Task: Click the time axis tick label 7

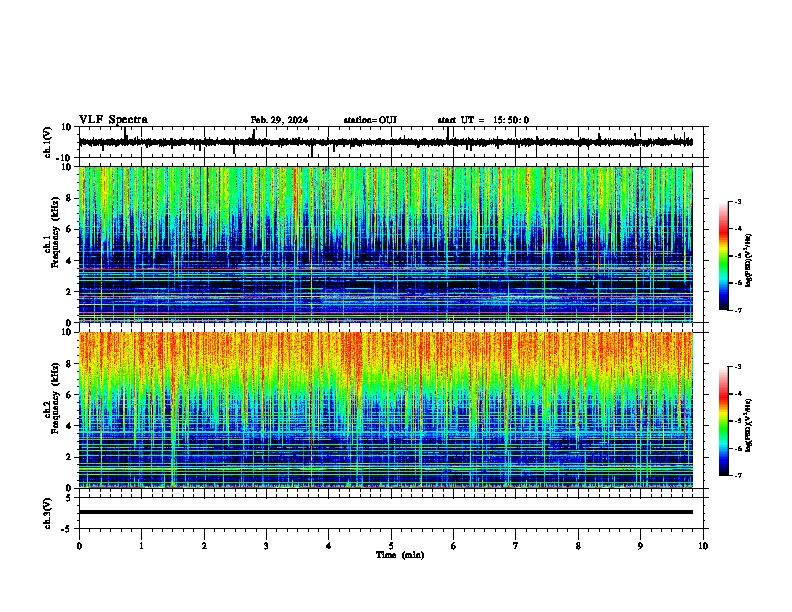Action: click(x=516, y=545)
